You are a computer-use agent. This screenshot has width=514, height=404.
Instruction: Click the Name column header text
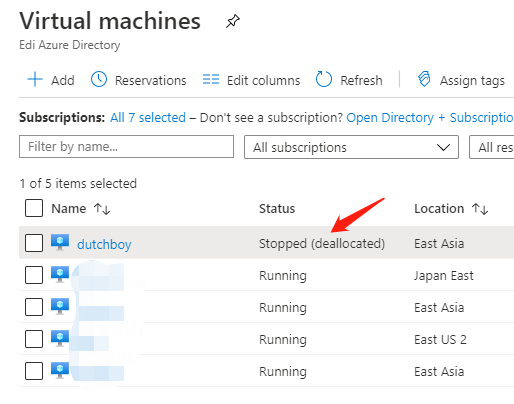pyautogui.click(x=69, y=209)
